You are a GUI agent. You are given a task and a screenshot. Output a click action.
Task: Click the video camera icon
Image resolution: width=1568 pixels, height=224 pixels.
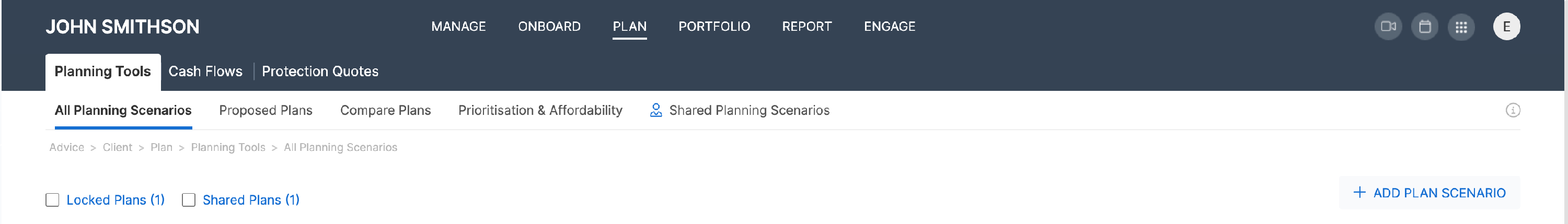click(x=1388, y=27)
